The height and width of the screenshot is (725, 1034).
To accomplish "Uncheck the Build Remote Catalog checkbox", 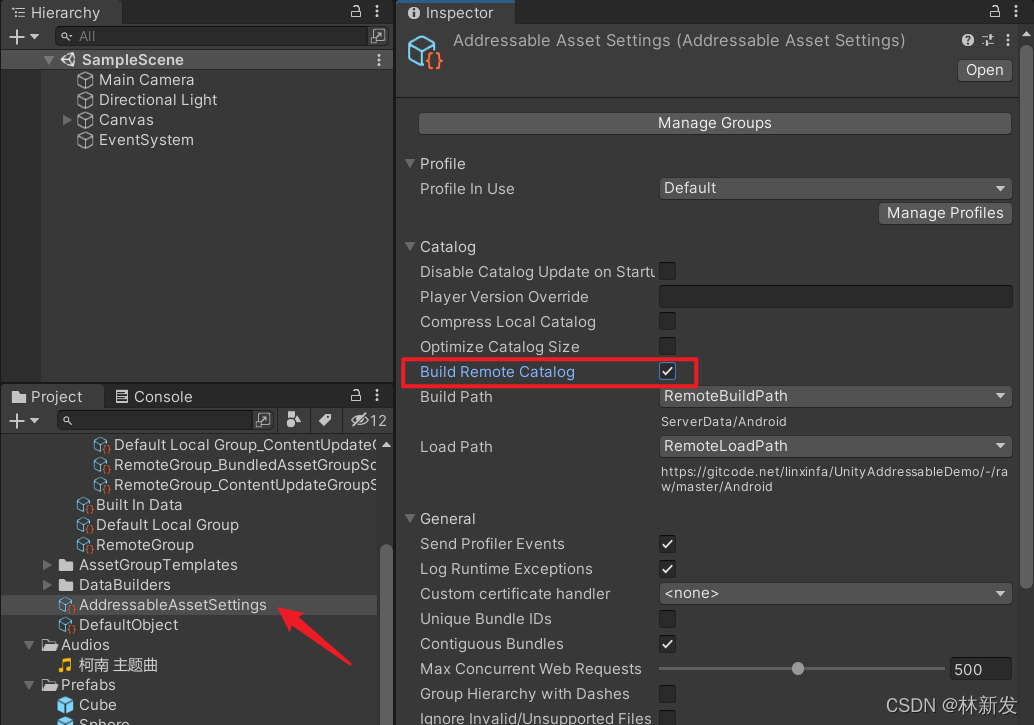I will [667, 371].
